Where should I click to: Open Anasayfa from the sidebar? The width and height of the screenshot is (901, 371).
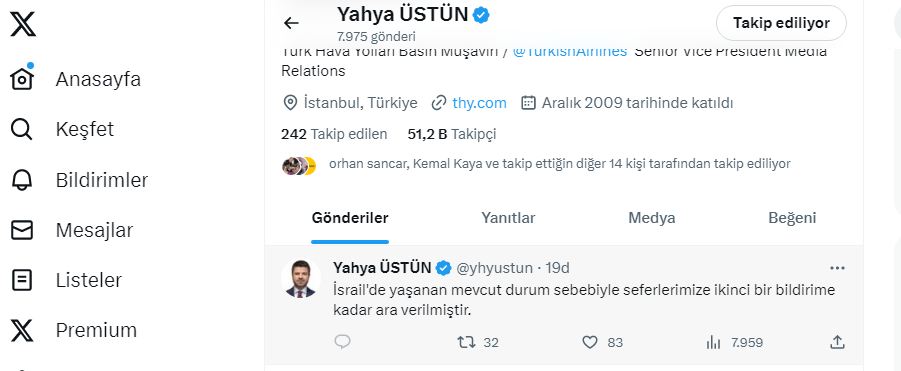click(76, 79)
